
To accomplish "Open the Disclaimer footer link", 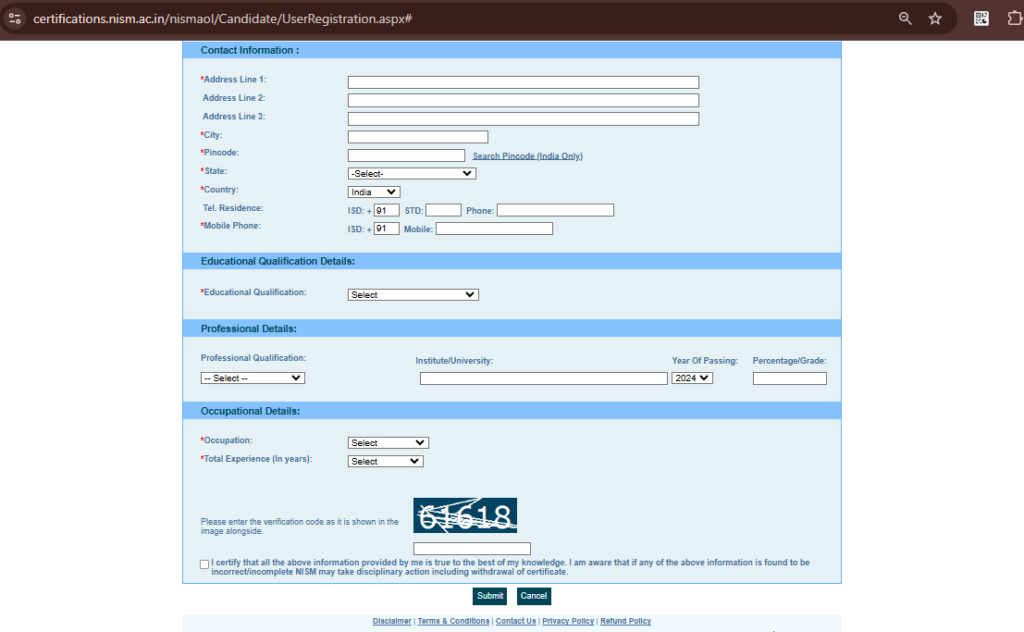I will click(x=392, y=621).
